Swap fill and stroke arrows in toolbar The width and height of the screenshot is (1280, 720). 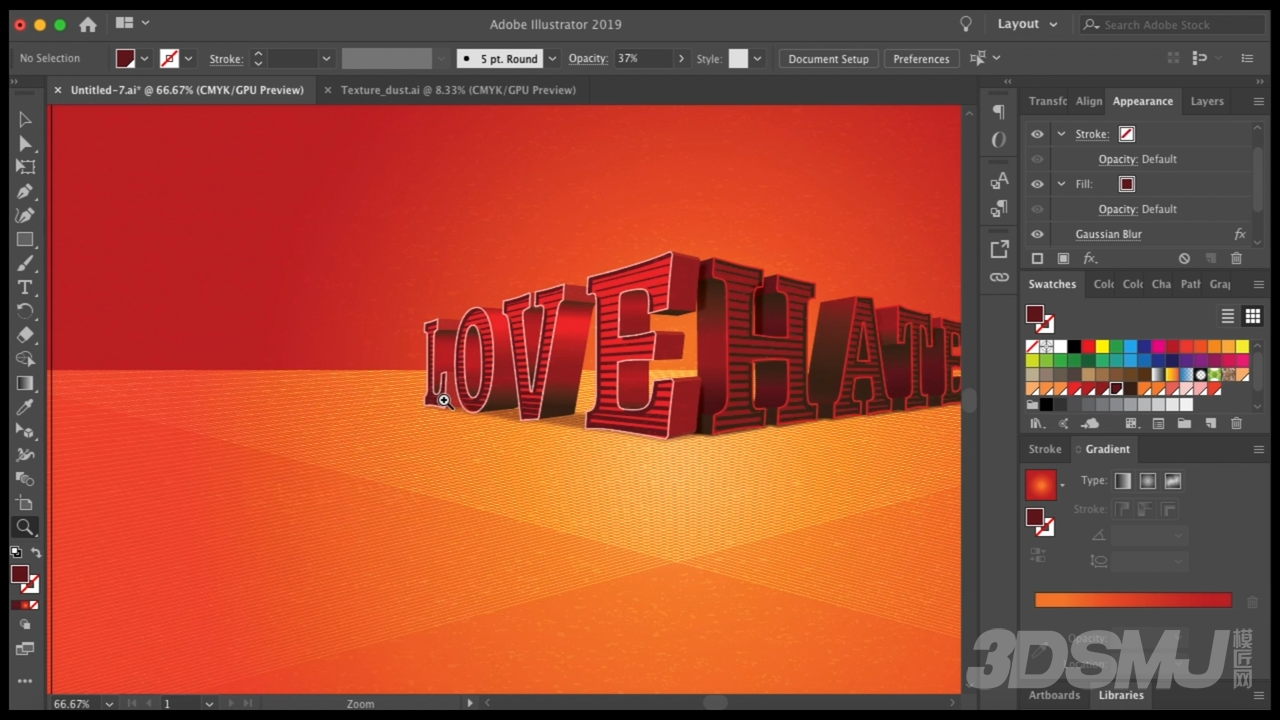pyautogui.click(x=36, y=553)
